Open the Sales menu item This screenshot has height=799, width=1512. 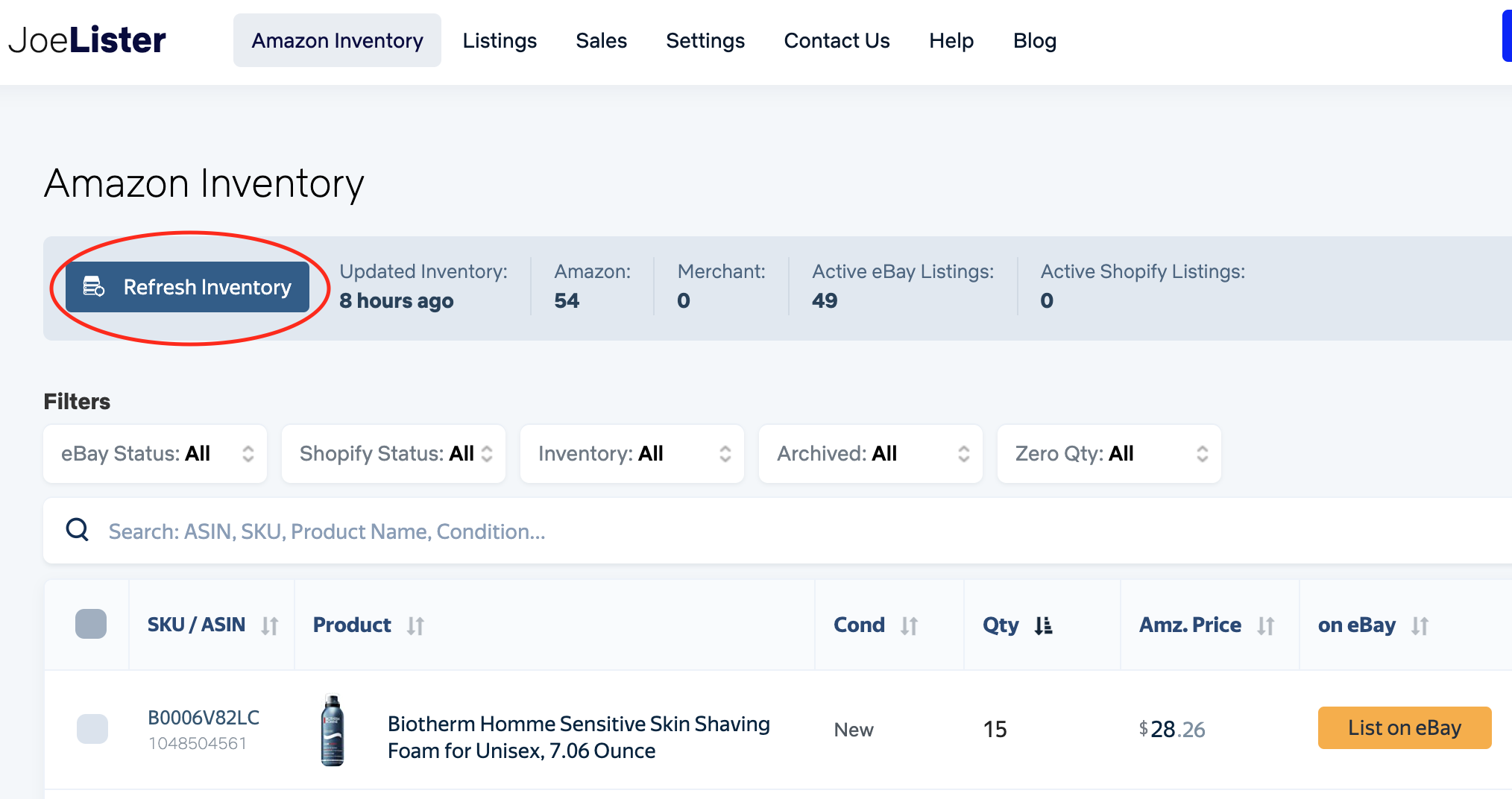point(602,40)
